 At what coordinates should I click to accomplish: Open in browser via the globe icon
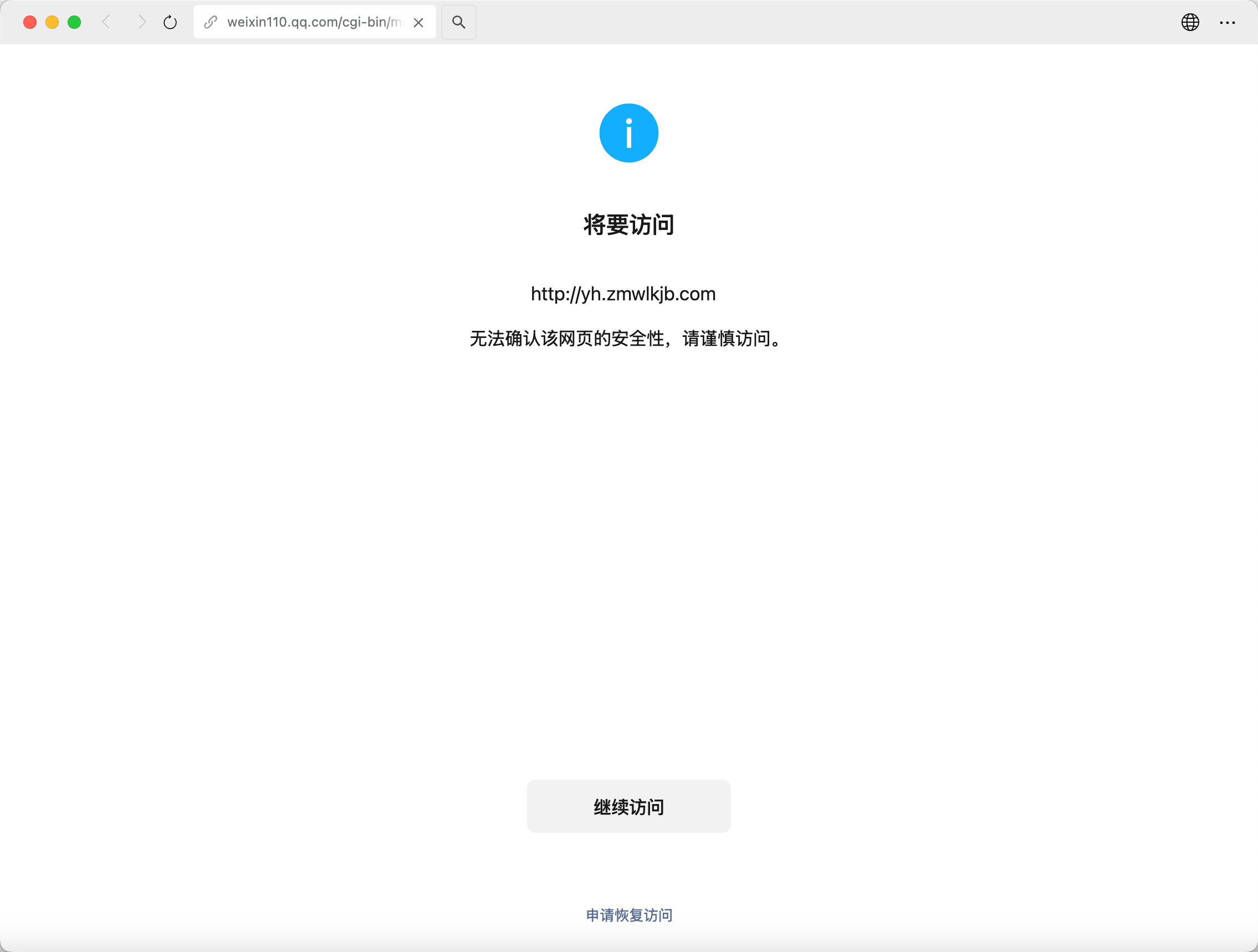pyautogui.click(x=1190, y=22)
